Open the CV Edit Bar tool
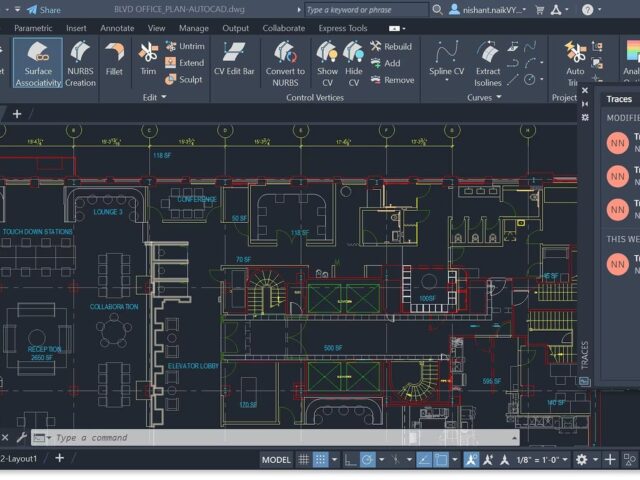 coord(233,62)
